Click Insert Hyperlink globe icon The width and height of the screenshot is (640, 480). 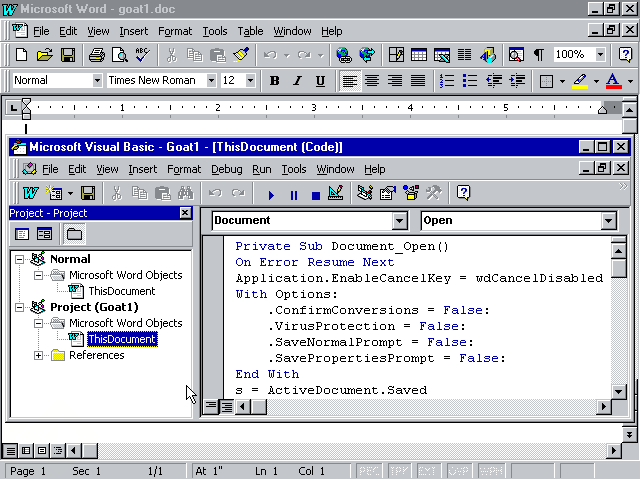coord(344,55)
